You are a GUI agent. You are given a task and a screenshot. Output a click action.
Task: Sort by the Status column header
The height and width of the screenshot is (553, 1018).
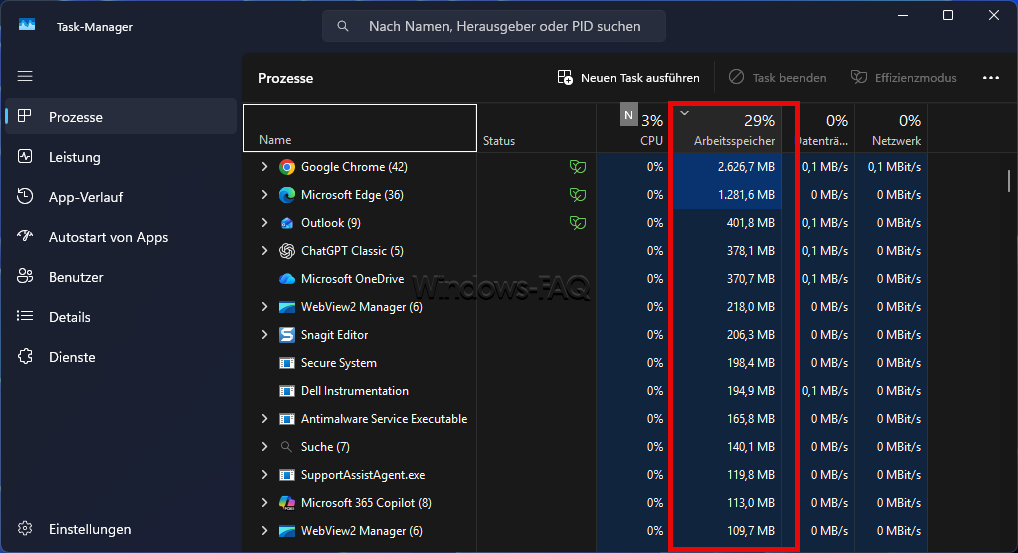pos(536,128)
